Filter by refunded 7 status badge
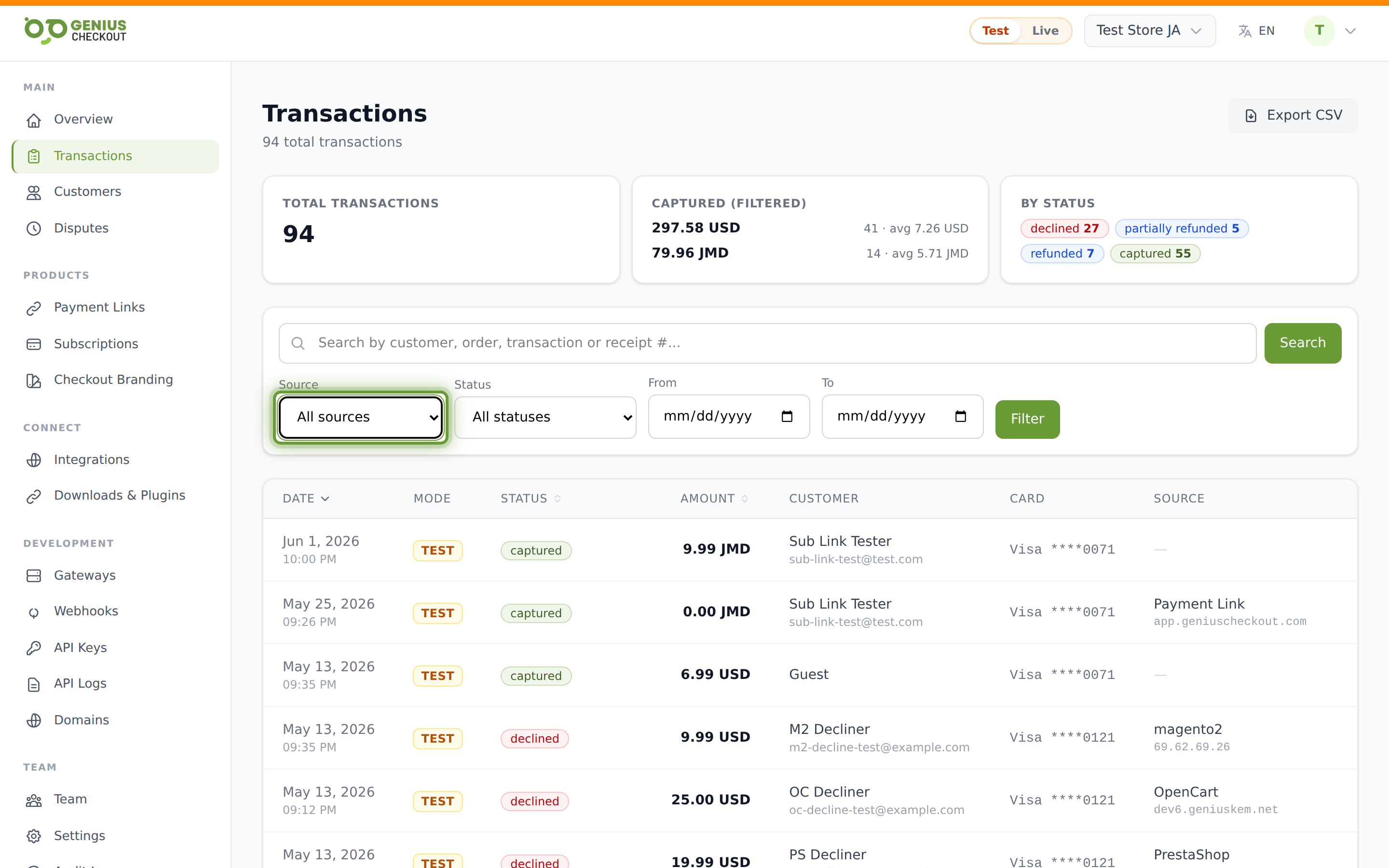Screen dimensions: 1389x868 pyautogui.click(x=1062, y=254)
